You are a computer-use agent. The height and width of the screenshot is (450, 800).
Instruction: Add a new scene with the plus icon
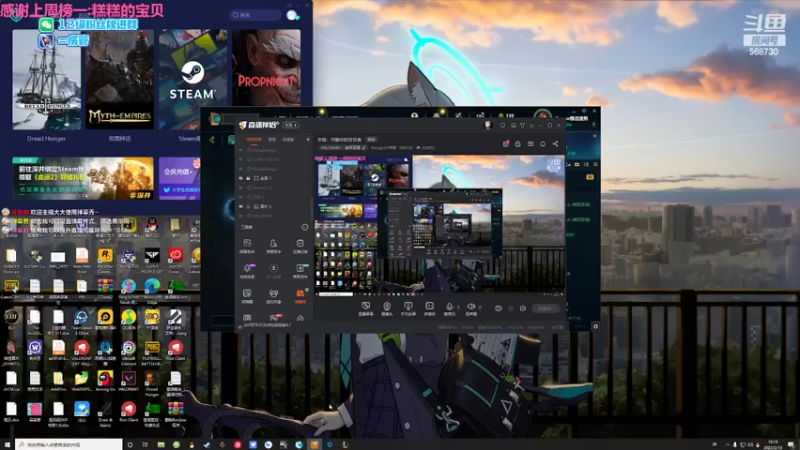click(x=308, y=139)
